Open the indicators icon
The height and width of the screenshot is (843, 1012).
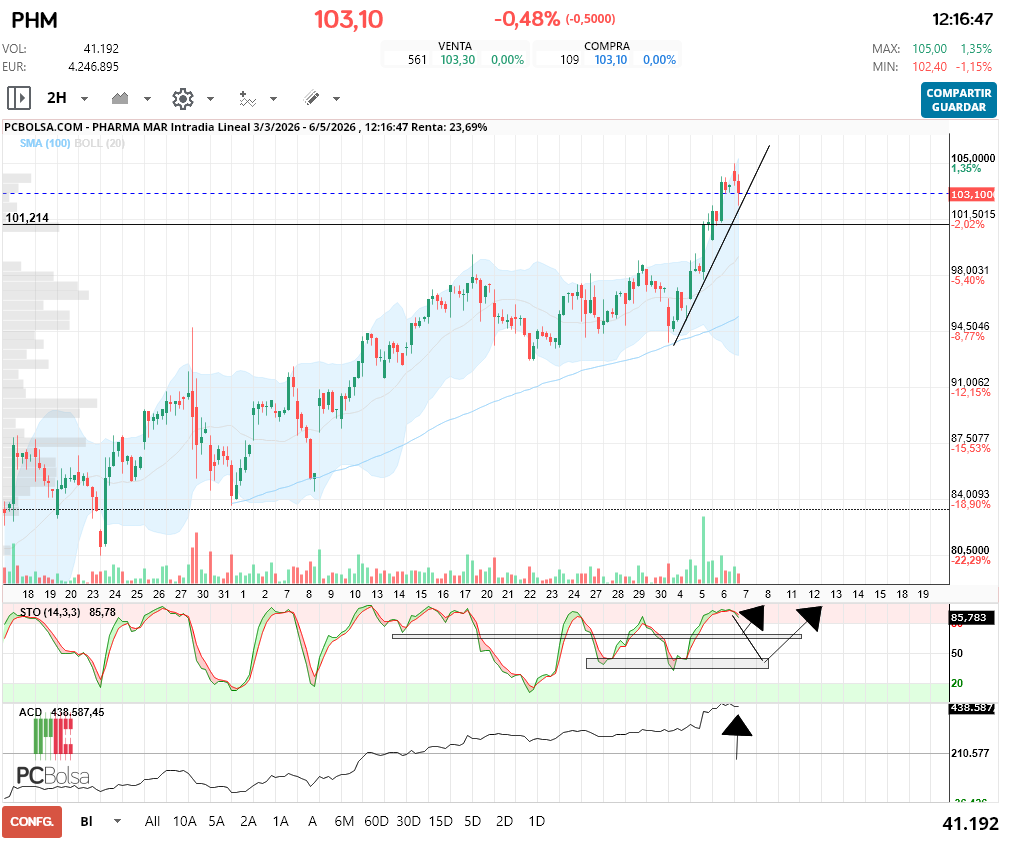click(x=248, y=98)
